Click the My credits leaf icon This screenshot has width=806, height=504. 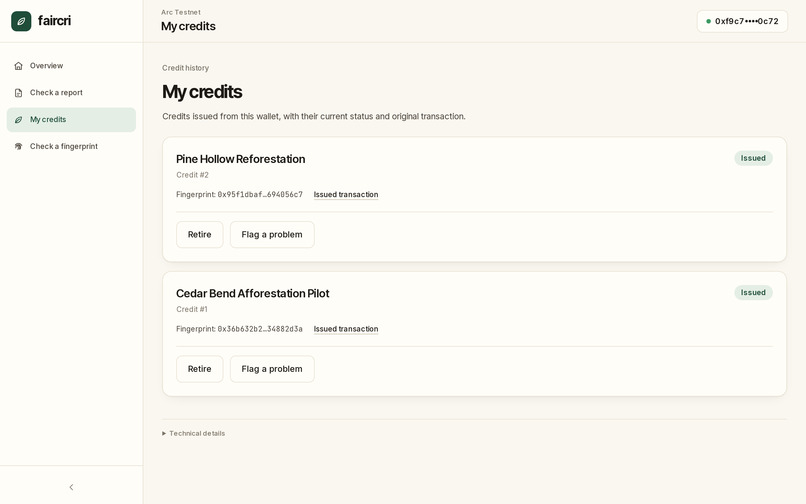coord(19,119)
